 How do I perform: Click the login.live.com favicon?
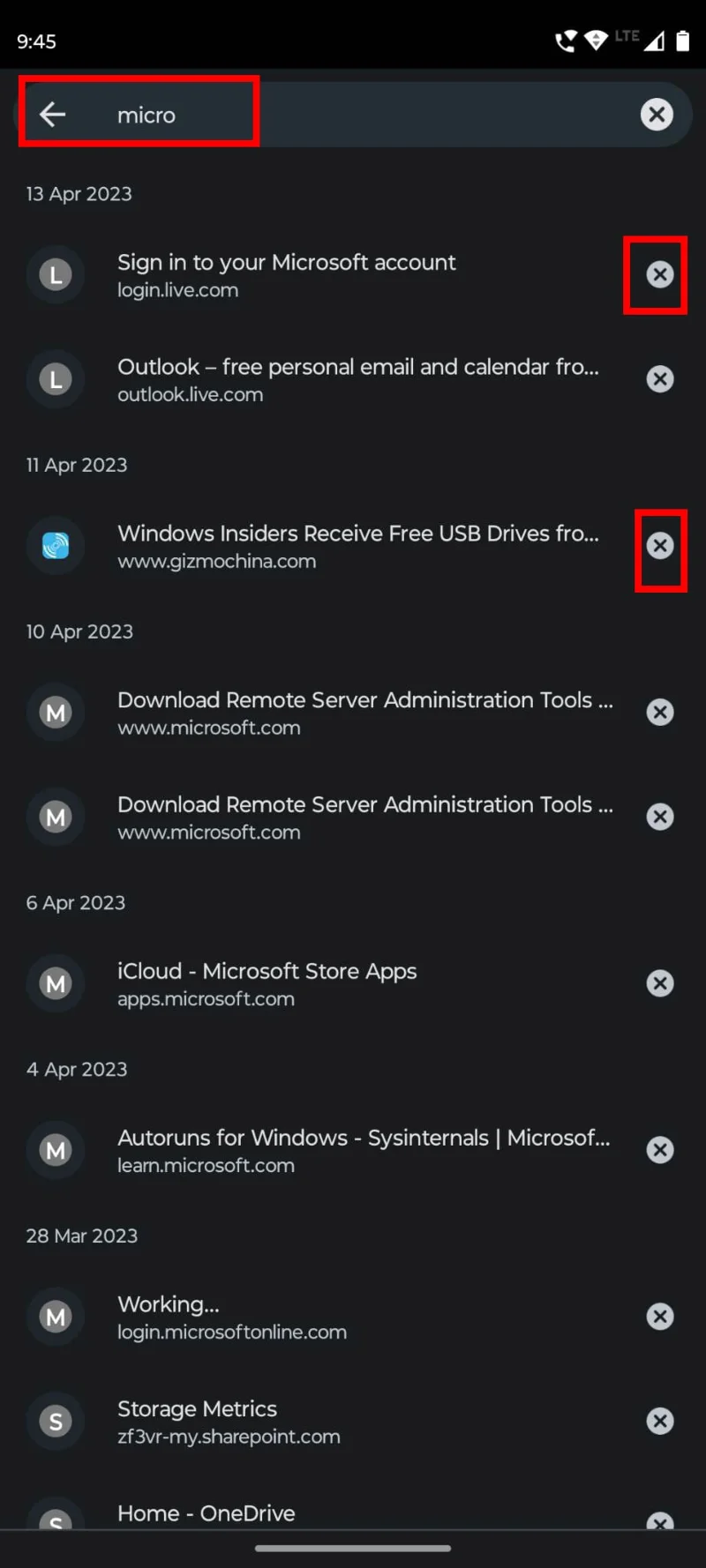[x=55, y=274]
